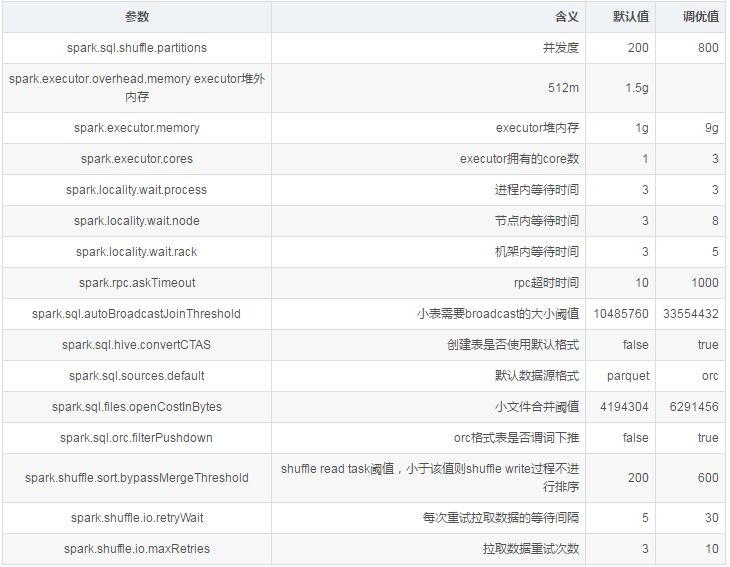Click the tuned value 600
Image resolution: width=730 pixels, height=567 pixels.
708,478
